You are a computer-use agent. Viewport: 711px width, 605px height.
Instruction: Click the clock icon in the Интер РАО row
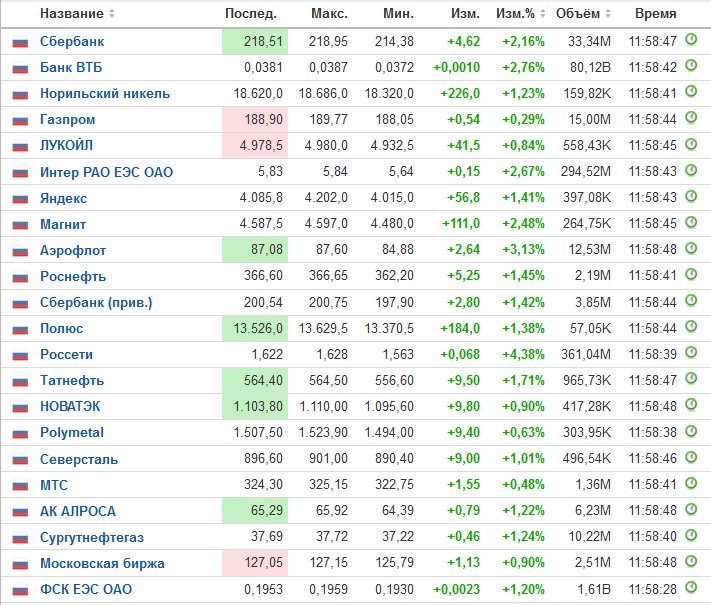691,170
